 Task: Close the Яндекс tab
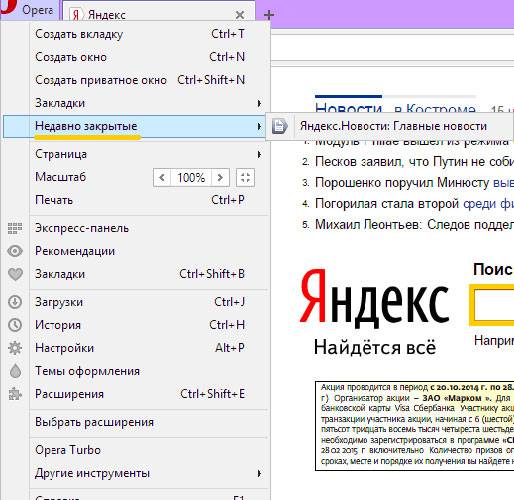[240, 15]
